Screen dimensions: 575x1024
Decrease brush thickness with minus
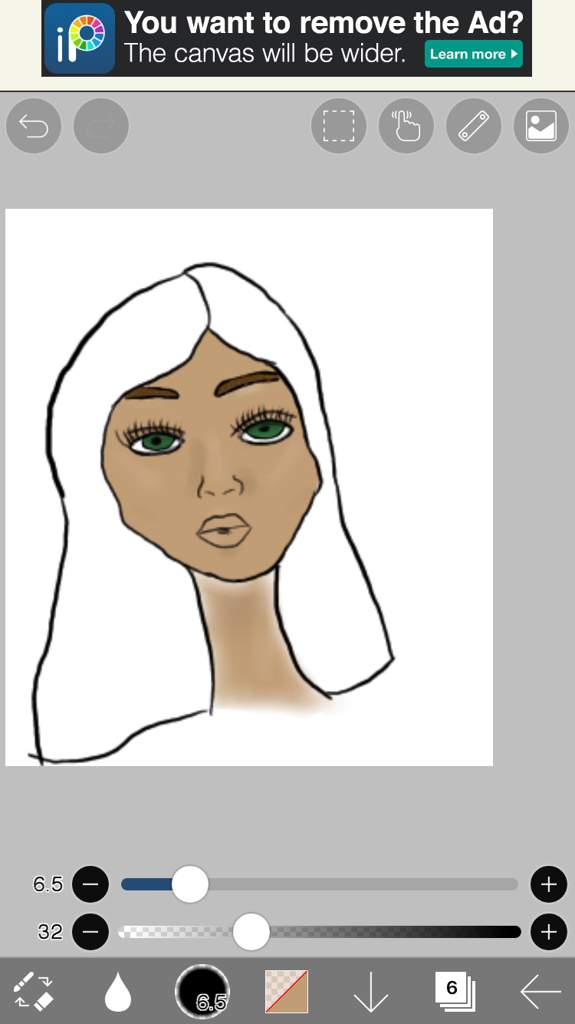click(x=90, y=884)
